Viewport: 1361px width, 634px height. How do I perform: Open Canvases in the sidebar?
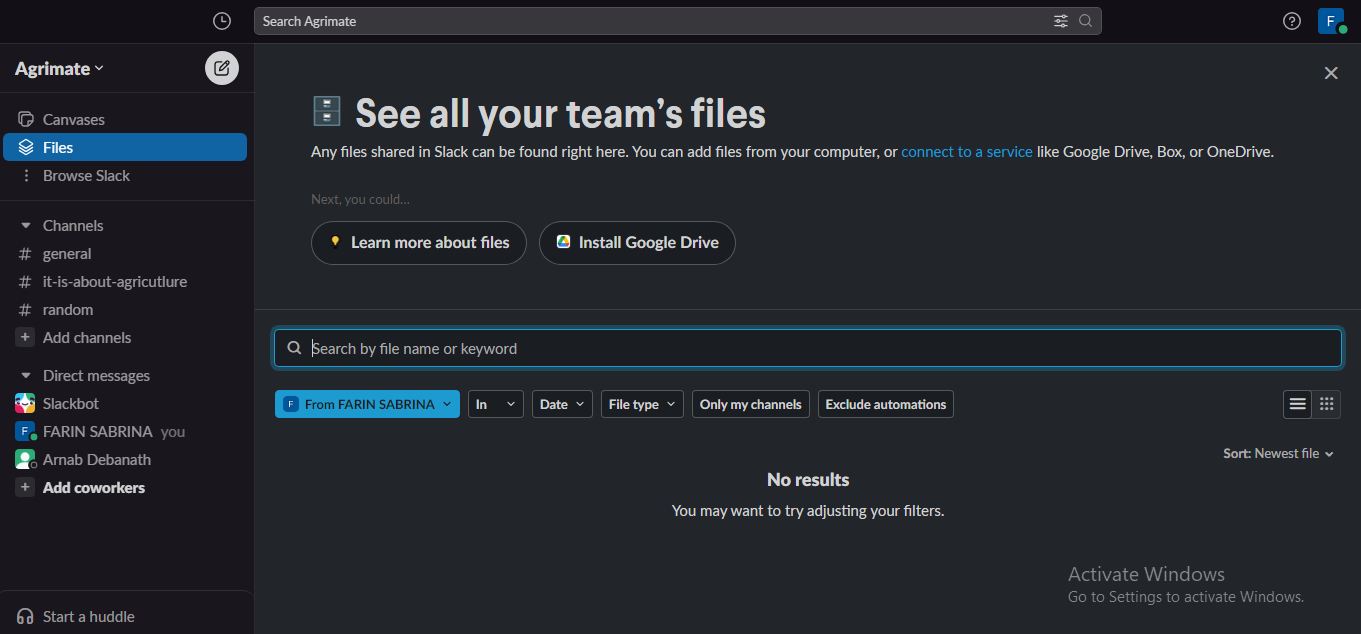pyautogui.click(x=73, y=120)
